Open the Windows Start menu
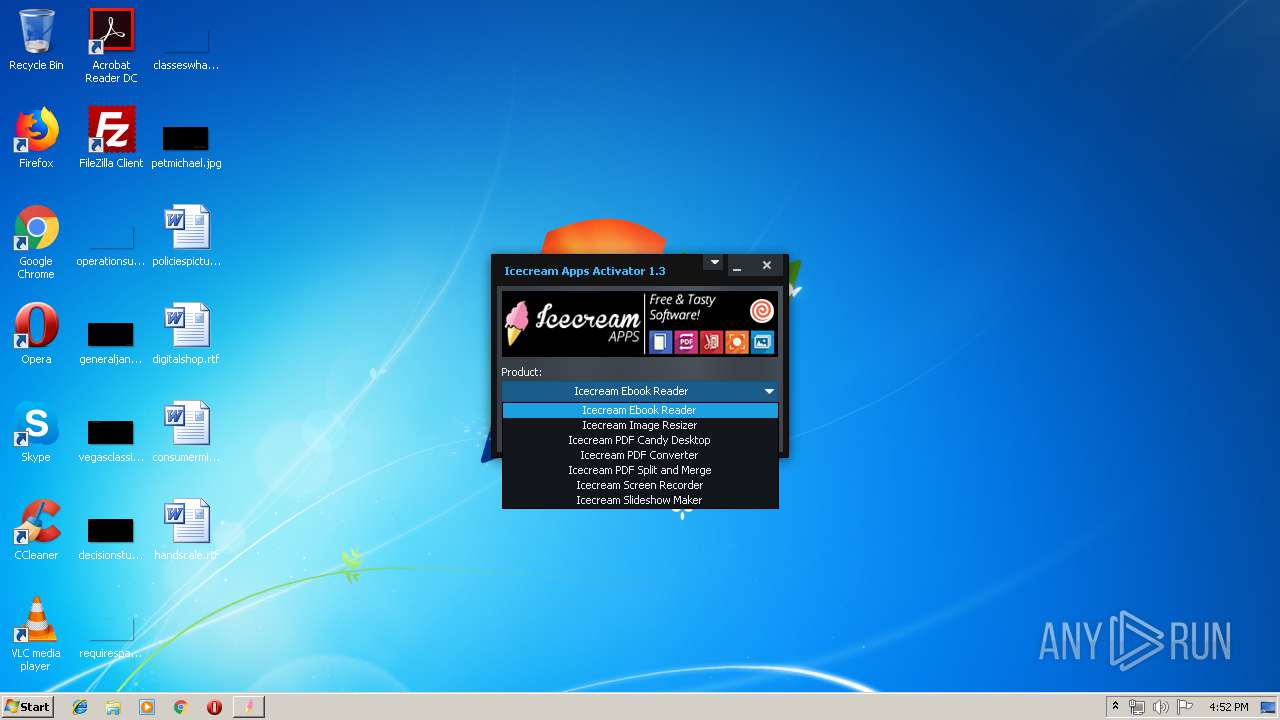This screenshot has width=1280, height=720. [x=27, y=706]
